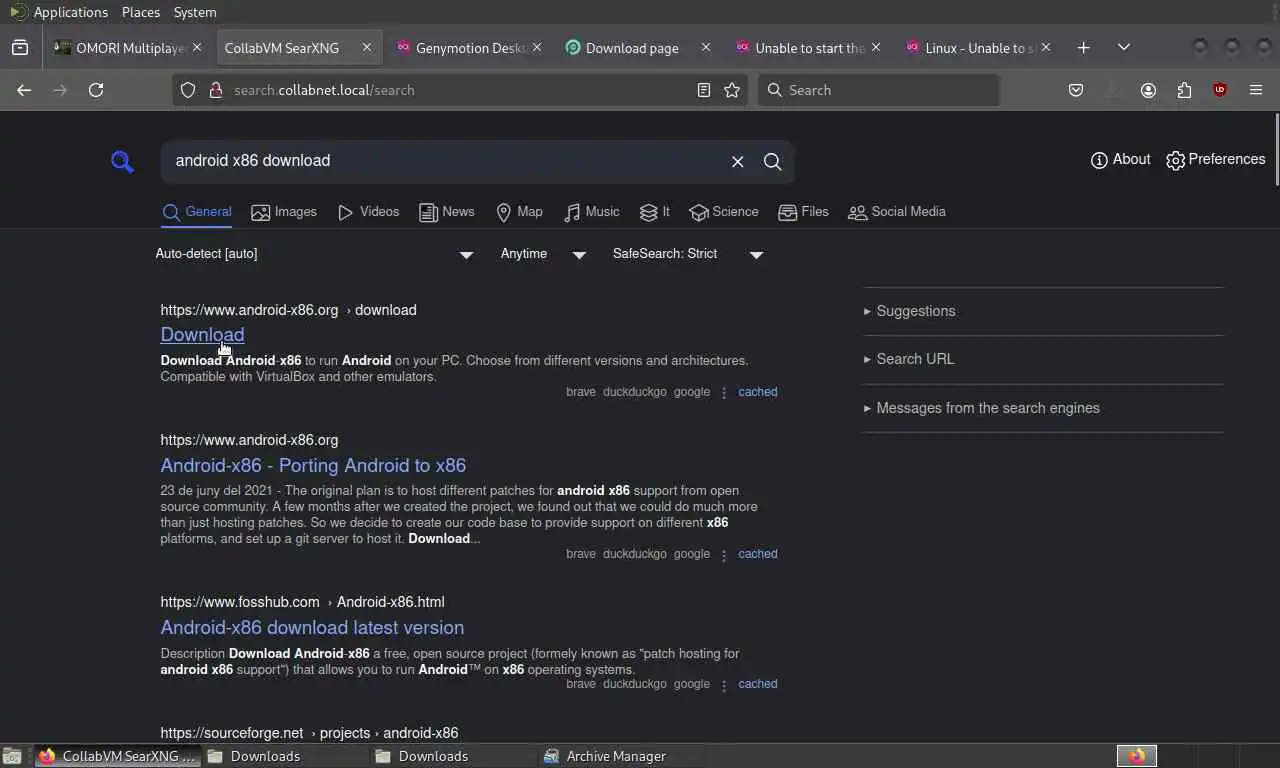The height and width of the screenshot is (768, 1280).
Task: Open cached version of android-x86.org download result
Action: [x=758, y=392]
